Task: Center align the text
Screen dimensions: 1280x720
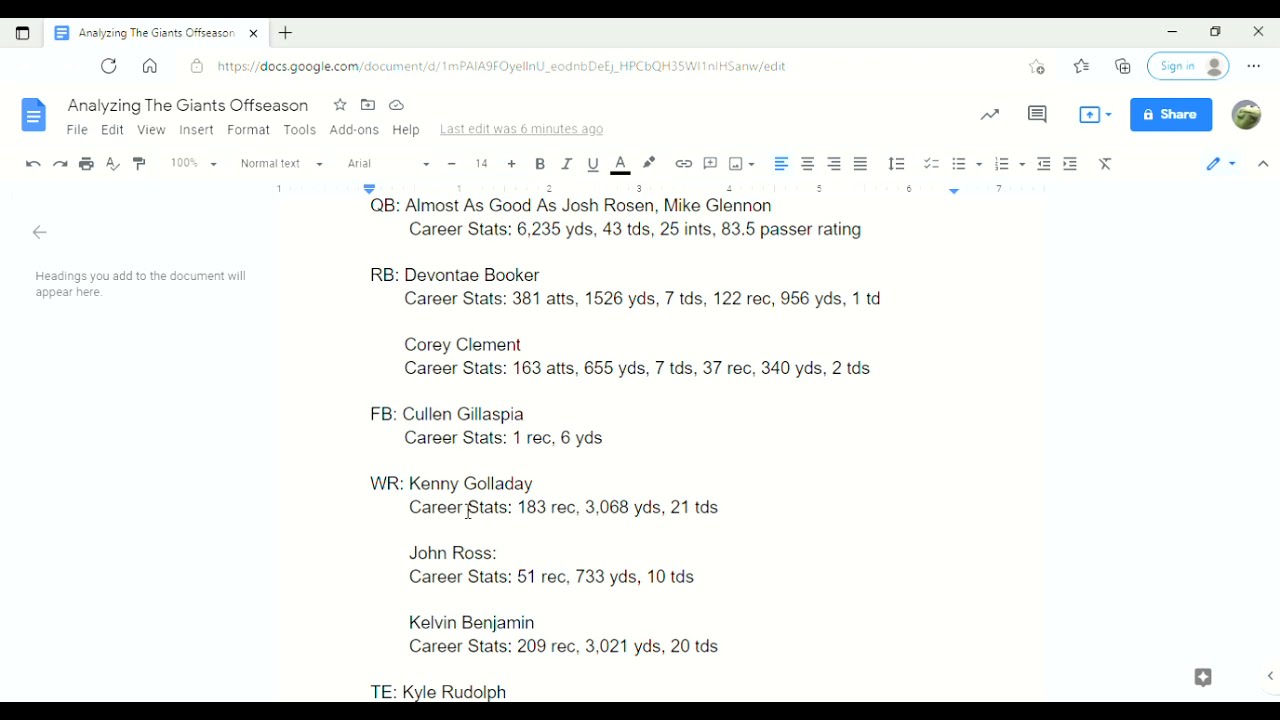Action: [808, 164]
